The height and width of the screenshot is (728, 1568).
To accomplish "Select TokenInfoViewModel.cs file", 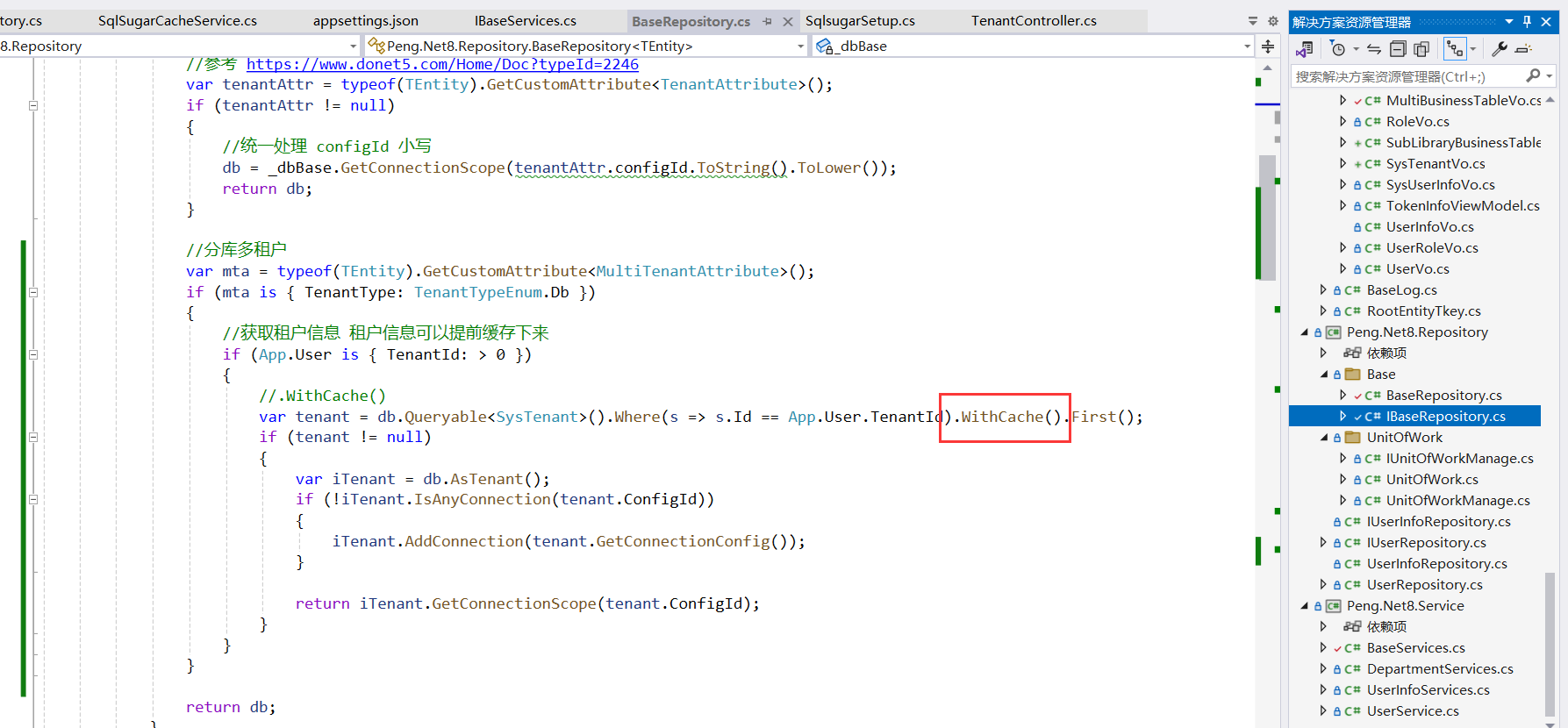I will tap(1463, 206).
